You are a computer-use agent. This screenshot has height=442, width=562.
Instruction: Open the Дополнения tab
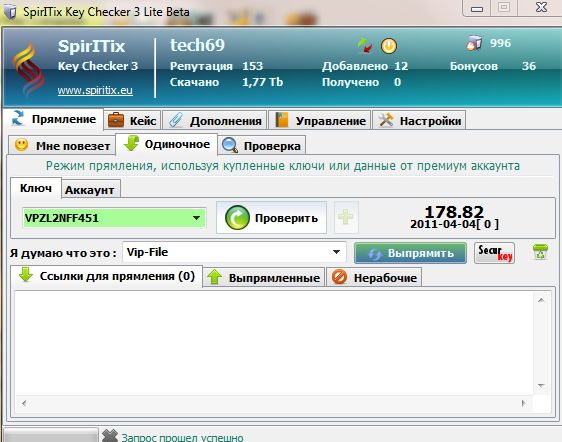(x=215, y=121)
